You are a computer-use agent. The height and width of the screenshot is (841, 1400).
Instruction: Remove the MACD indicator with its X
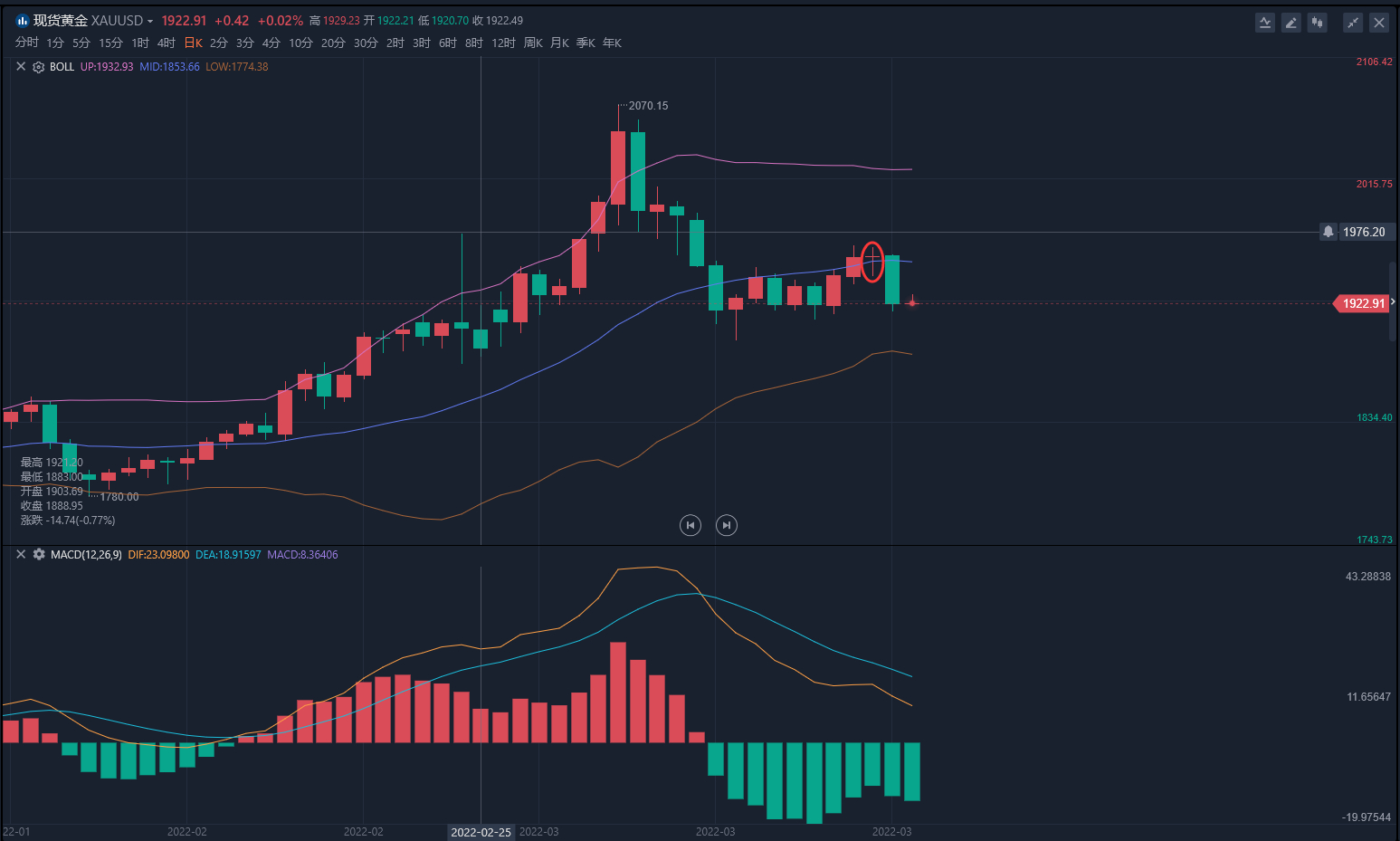coord(21,554)
